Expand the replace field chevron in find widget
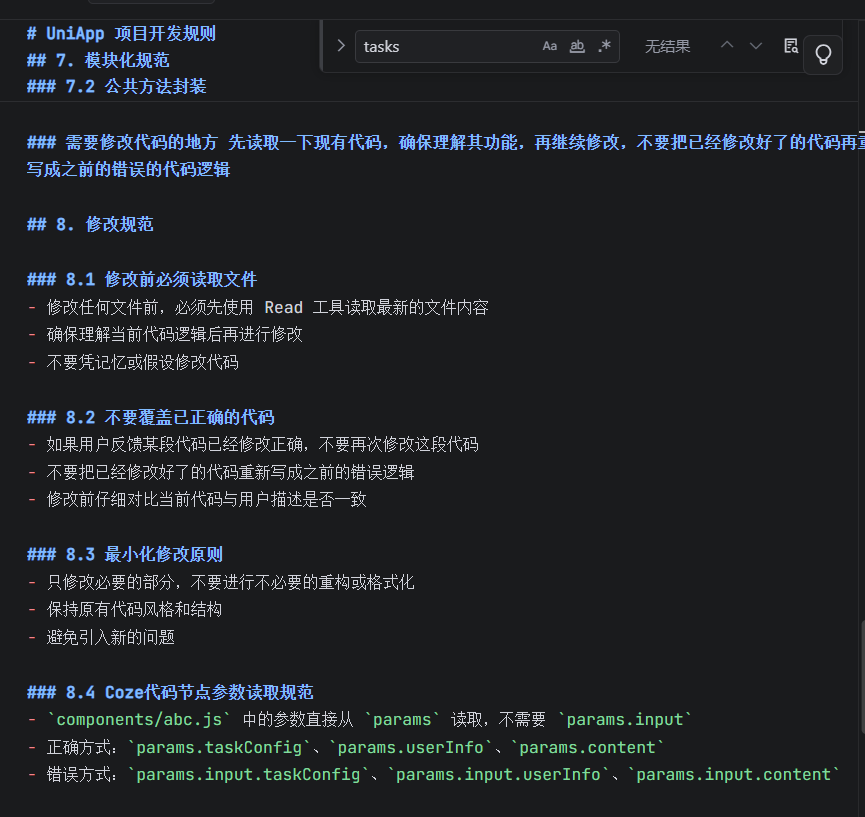 (341, 46)
